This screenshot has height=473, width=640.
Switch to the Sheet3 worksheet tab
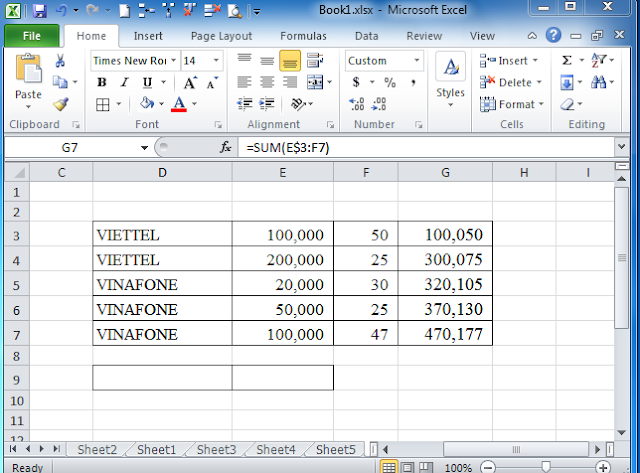click(216, 450)
